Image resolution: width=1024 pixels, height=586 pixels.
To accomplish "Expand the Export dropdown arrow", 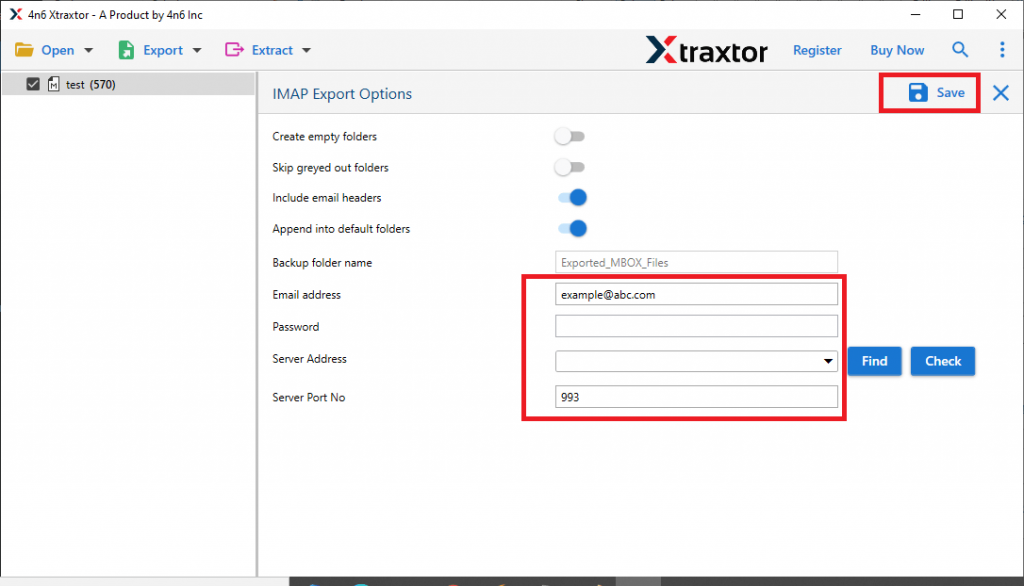I will pos(196,49).
